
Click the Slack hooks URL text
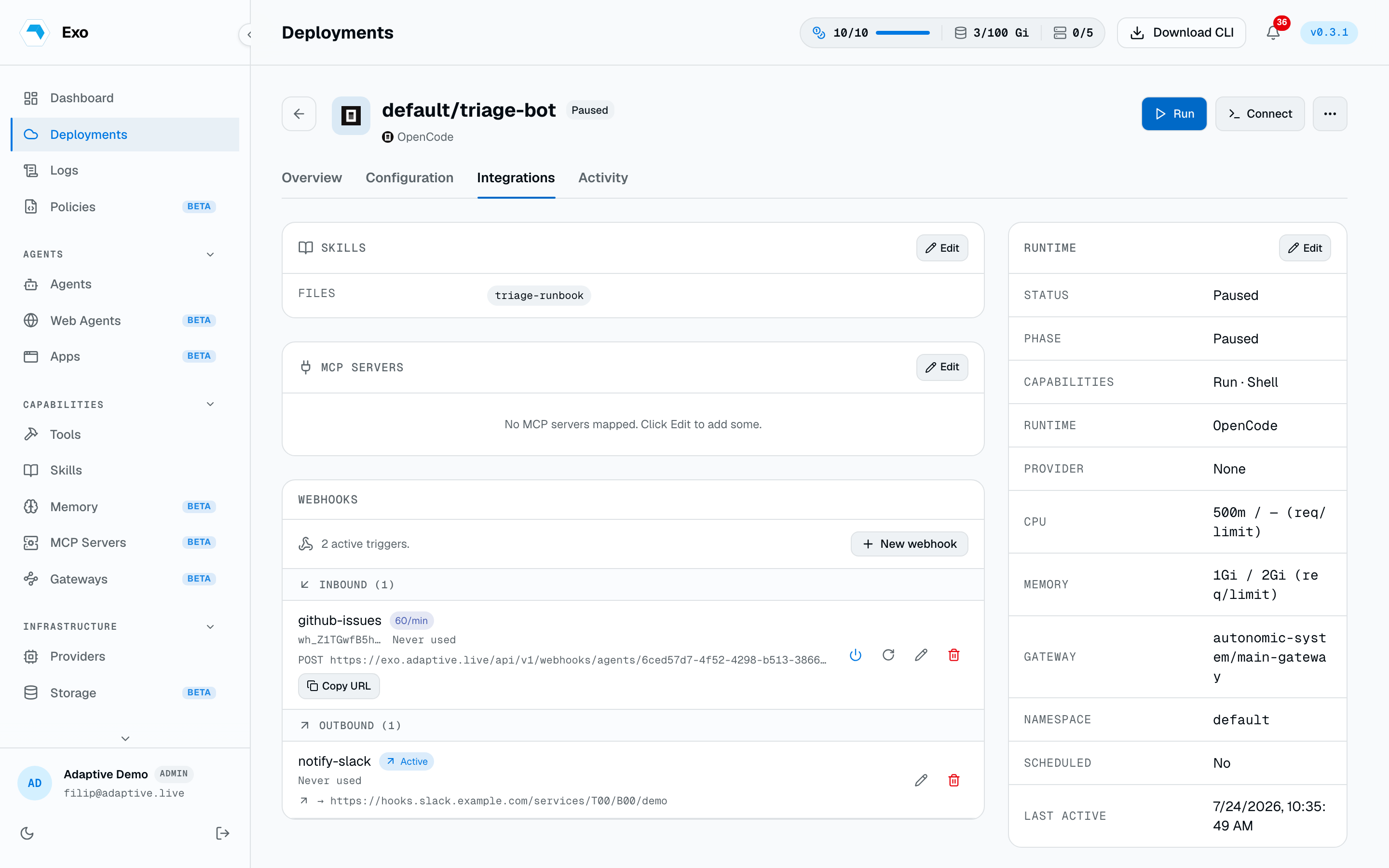coord(498,801)
